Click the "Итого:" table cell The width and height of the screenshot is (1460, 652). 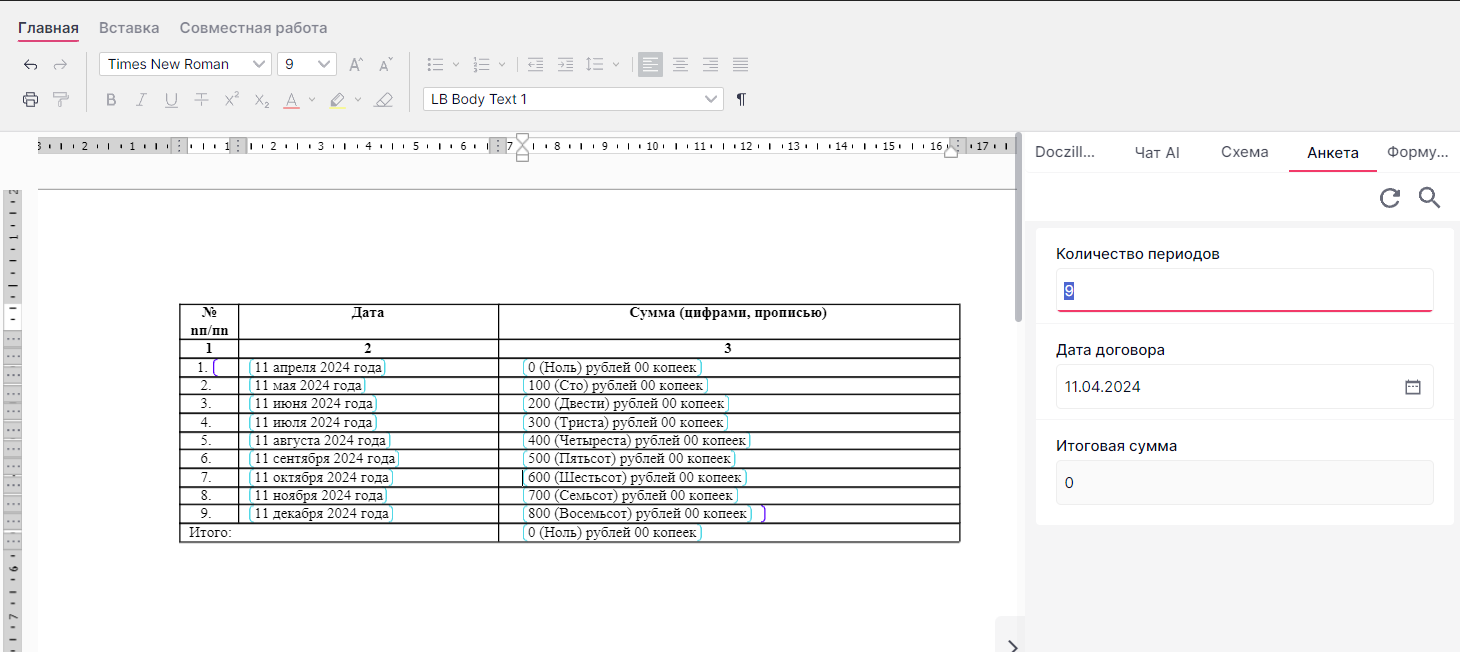tap(339, 532)
